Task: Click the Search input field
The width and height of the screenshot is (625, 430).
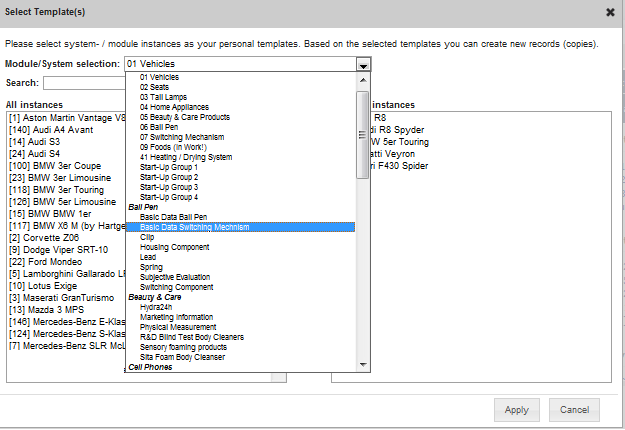Action: tap(84, 83)
